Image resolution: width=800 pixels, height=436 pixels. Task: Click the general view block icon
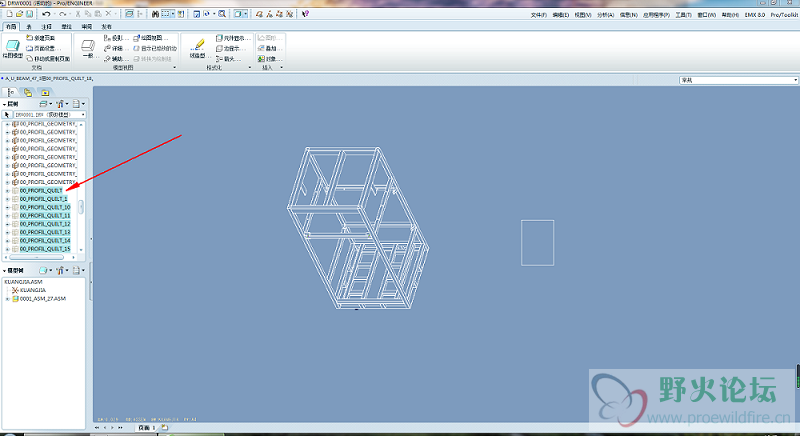coord(88,45)
